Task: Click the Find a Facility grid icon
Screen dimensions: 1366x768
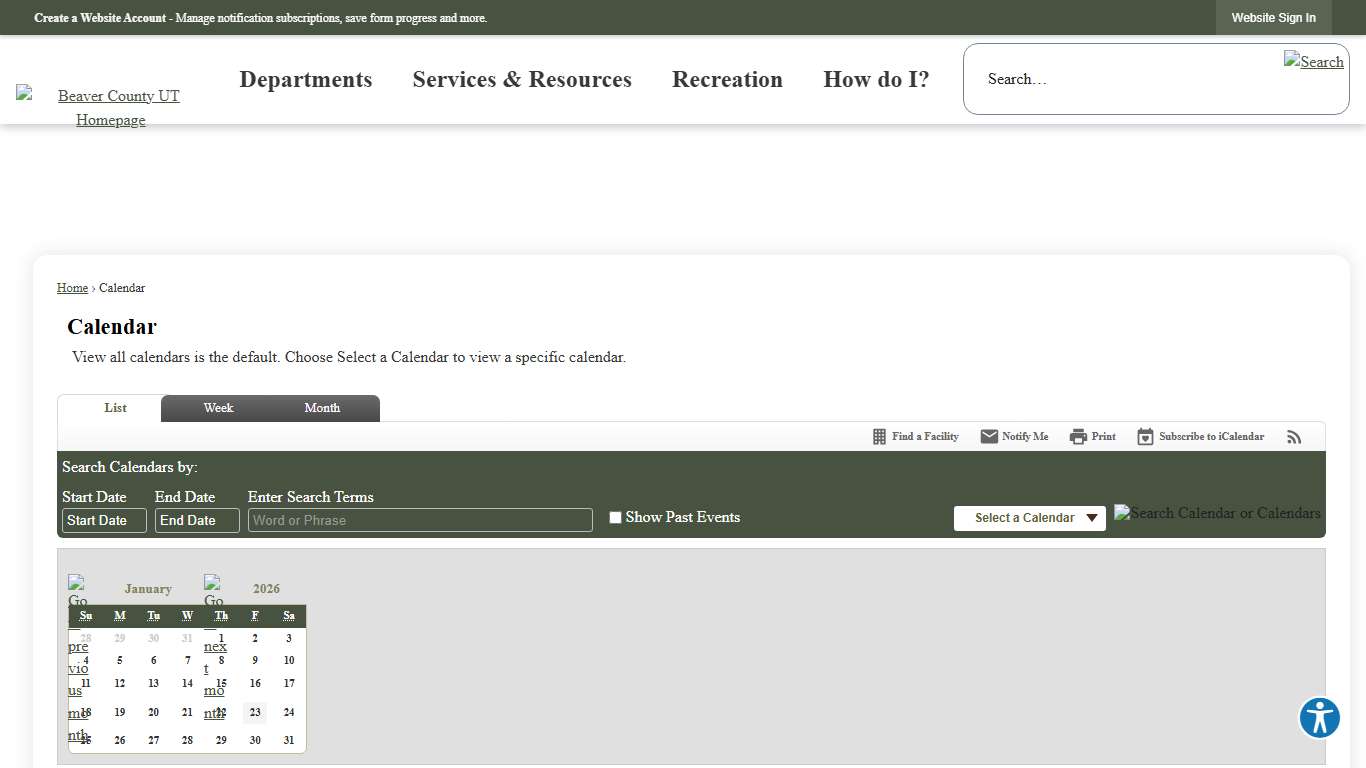Action: pos(879,437)
